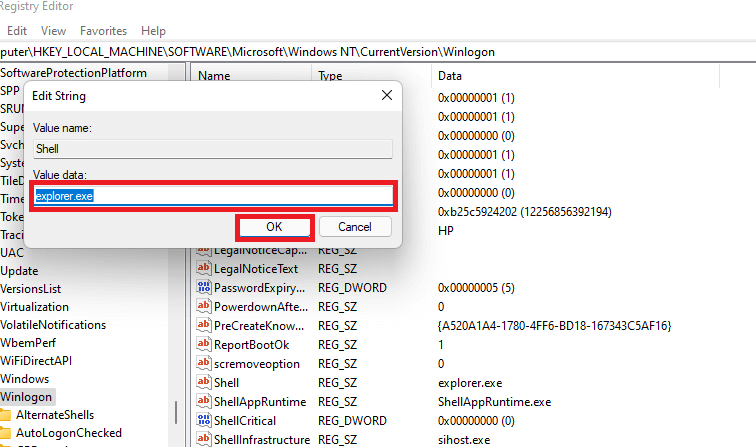The image size is (756, 447).
Task: Select the Winlogon key in tree
Action: click(27, 397)
